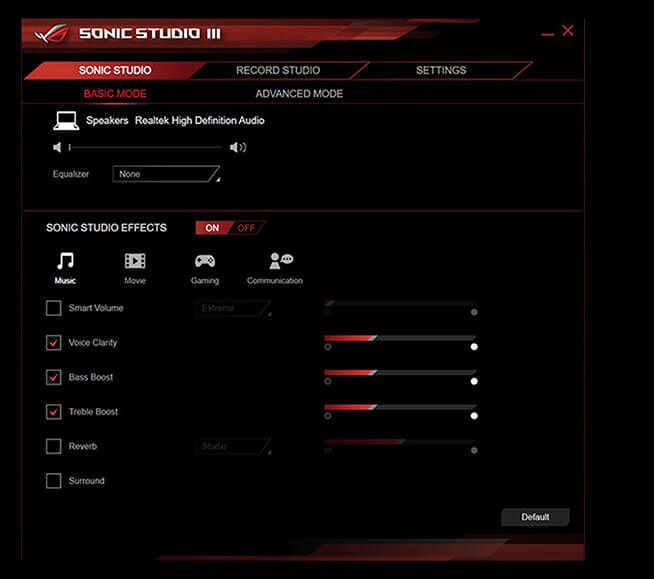The image size is (654, 579).
Task: Set Voice Clarity slider to maximum dot
Action: pyautogui.click(x=474, y=347)
